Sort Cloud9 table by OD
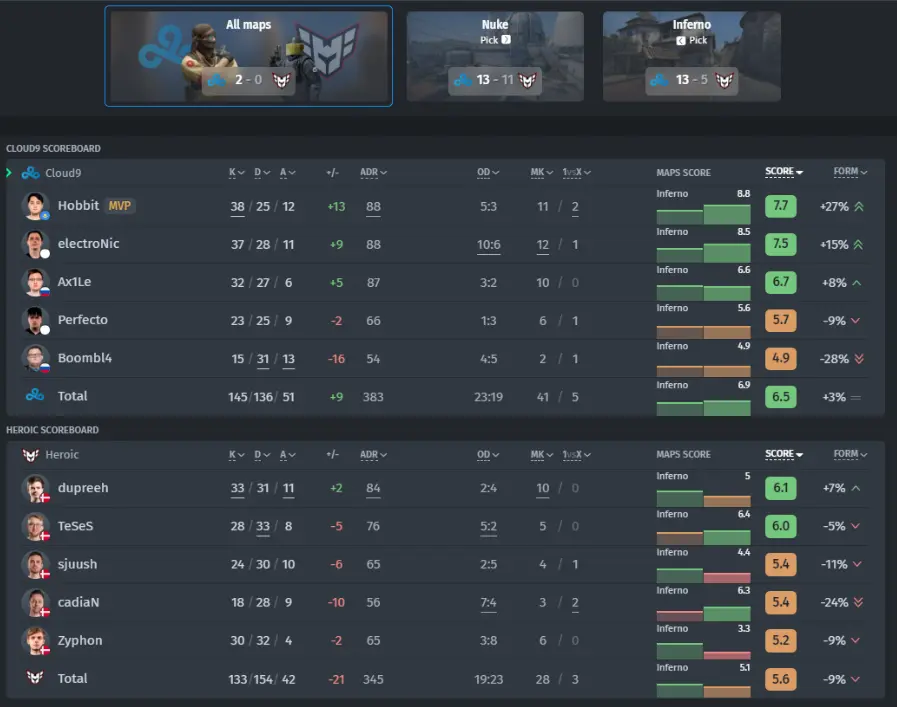The width and height of the screenshot is (897, 707). (x=488, y=172)
